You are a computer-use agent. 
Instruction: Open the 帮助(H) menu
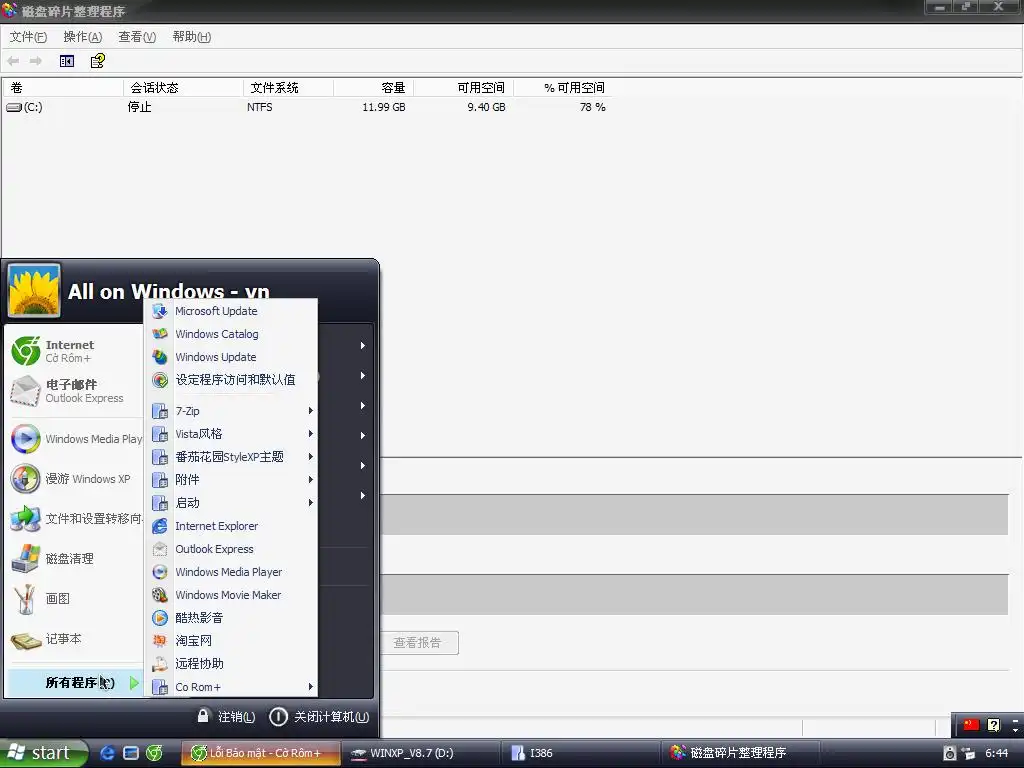point(191,37)
